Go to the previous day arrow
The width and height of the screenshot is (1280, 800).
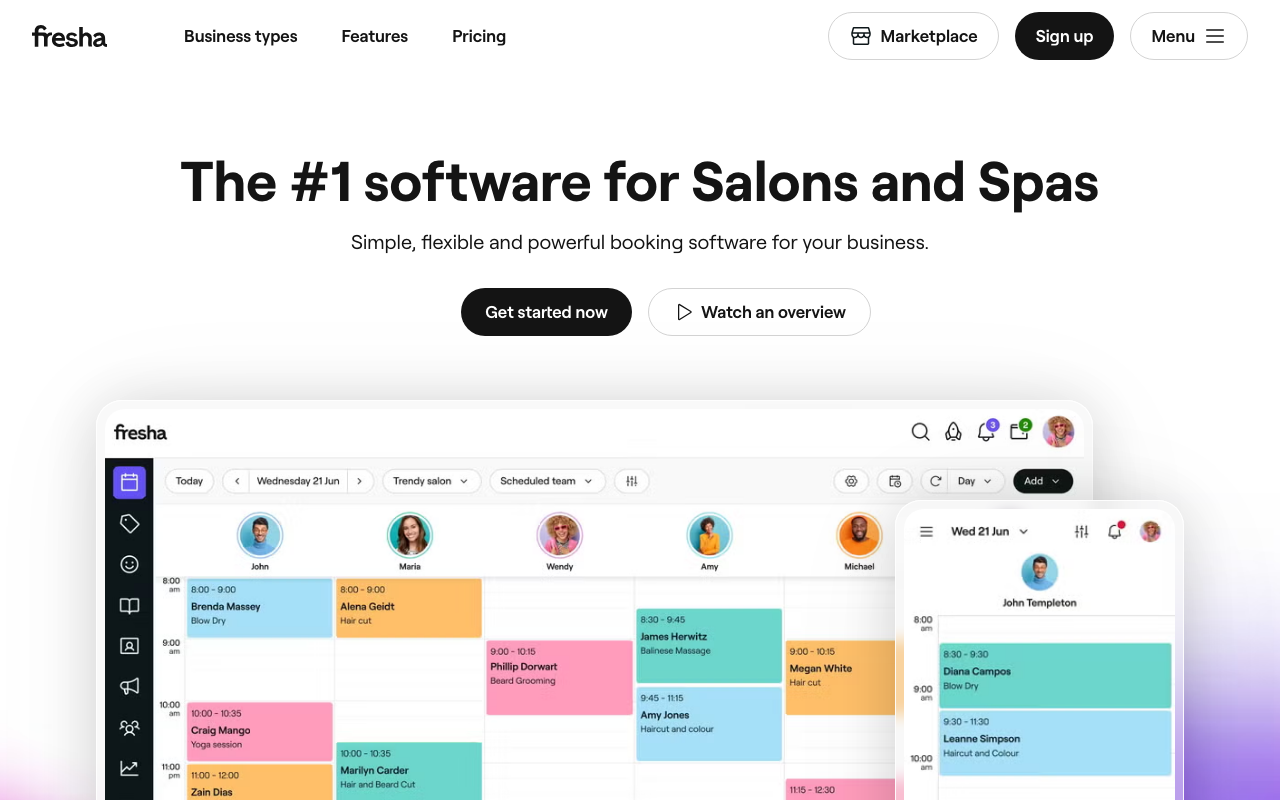click(x=237, y=481)
